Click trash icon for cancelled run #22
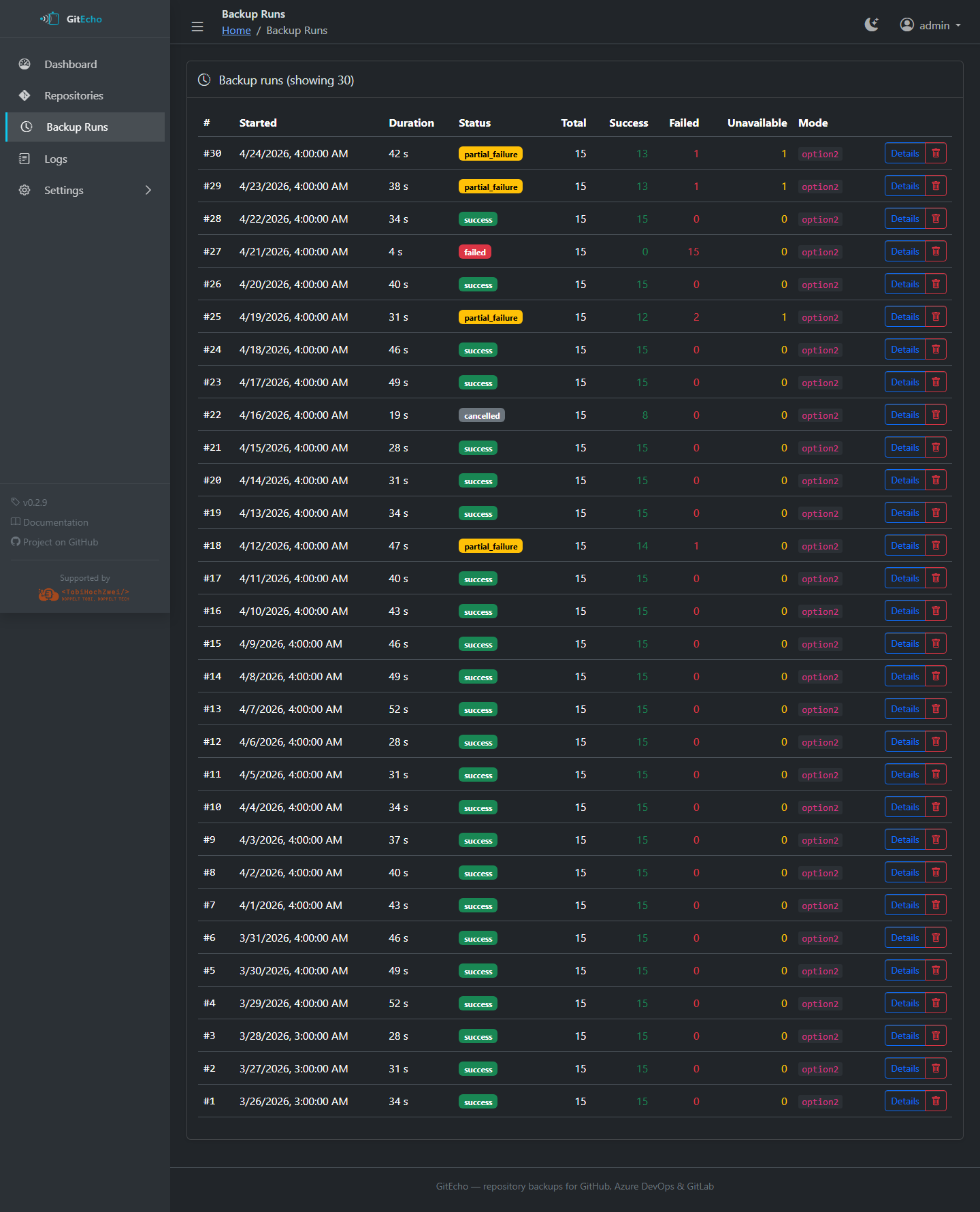This screenshot has height=1212, width=980. [x=936, y=415]
